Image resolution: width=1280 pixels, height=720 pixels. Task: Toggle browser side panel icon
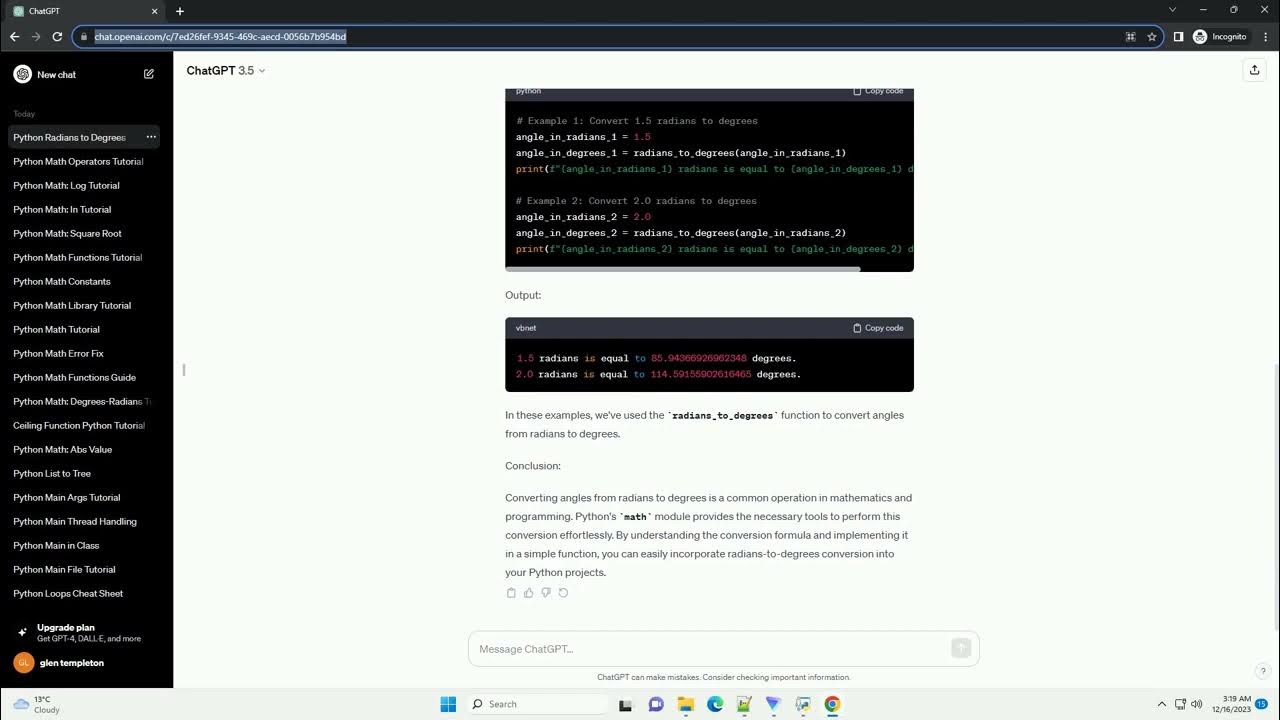pyautogui.click(x=1179, y=37)
